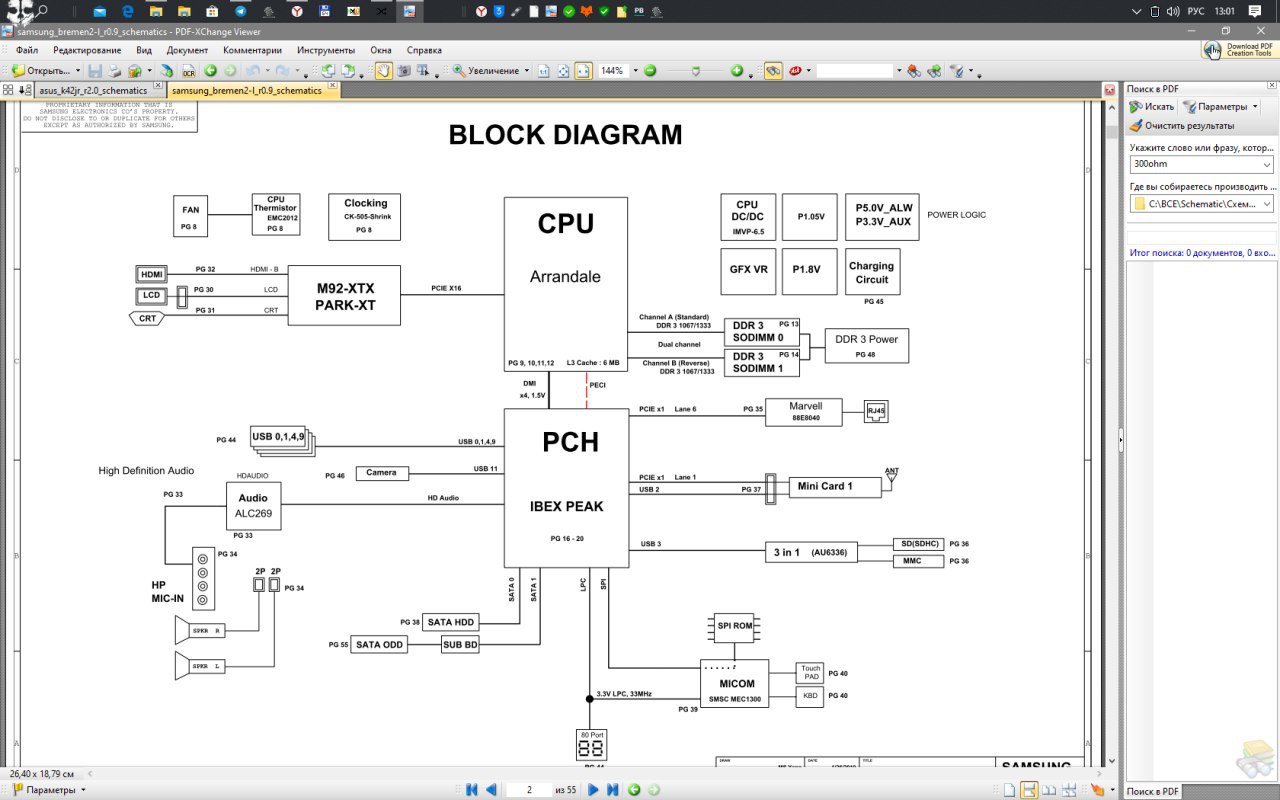Select facing pages layout icon
Image resolution: width=1280 pixels, height=800 pixels.
pos(1049,790)
